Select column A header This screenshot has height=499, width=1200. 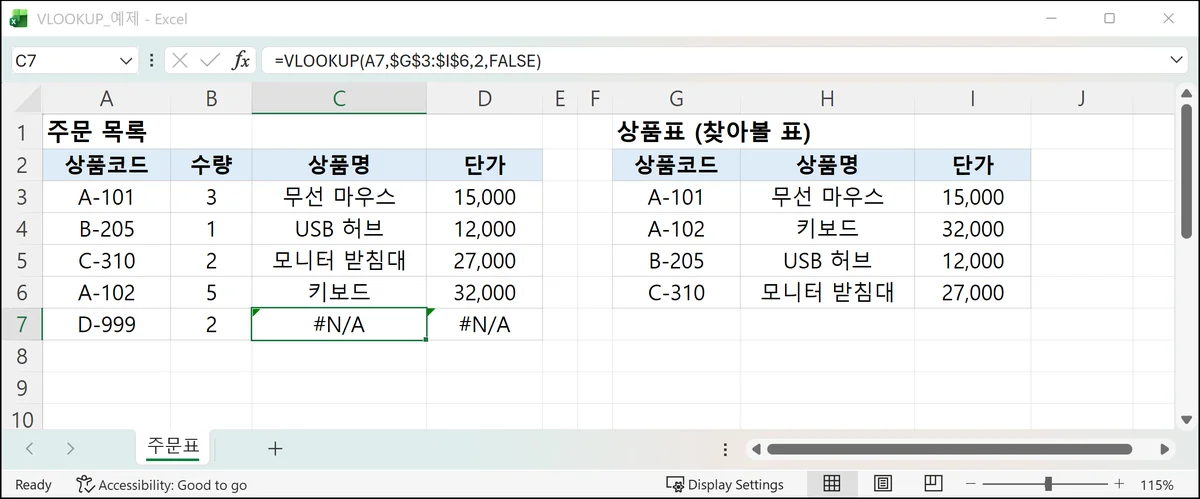pyautogui.click(x=106, y=98)
